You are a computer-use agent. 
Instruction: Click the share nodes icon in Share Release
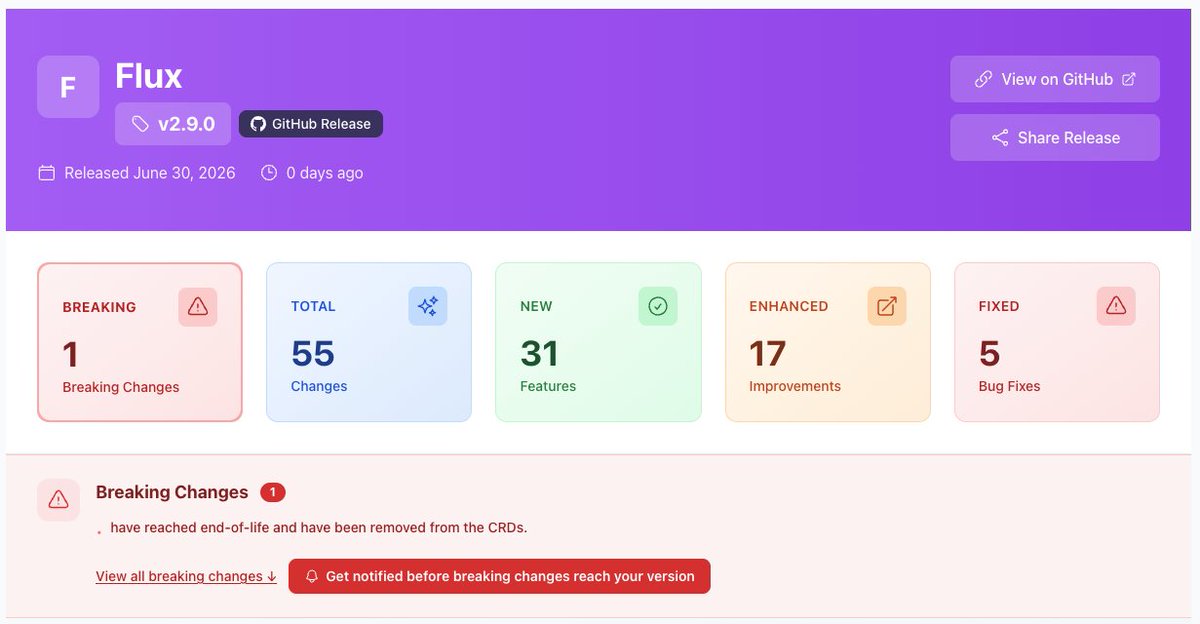click(999, 138)
